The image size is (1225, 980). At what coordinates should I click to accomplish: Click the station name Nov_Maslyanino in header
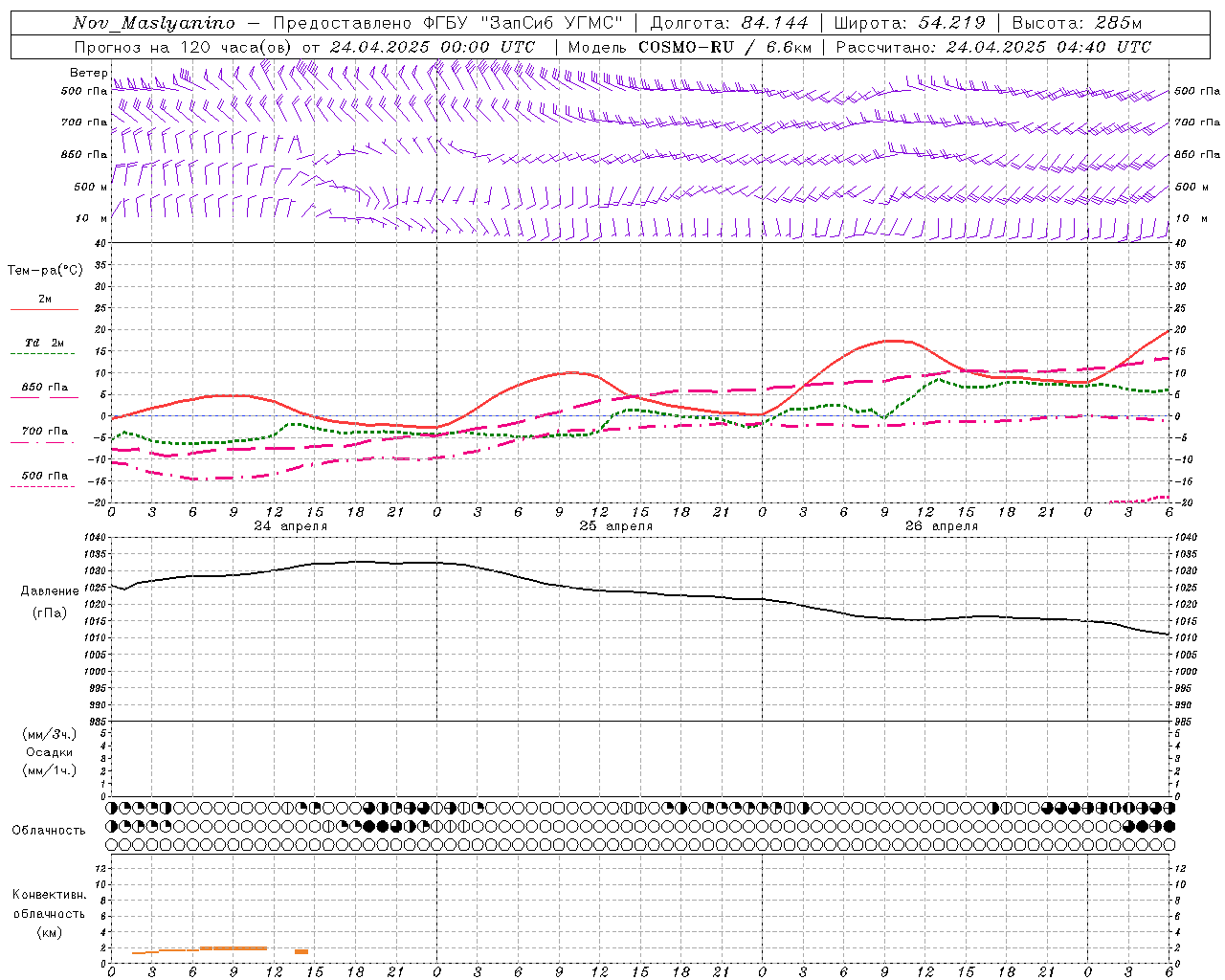tap(154, 23)
